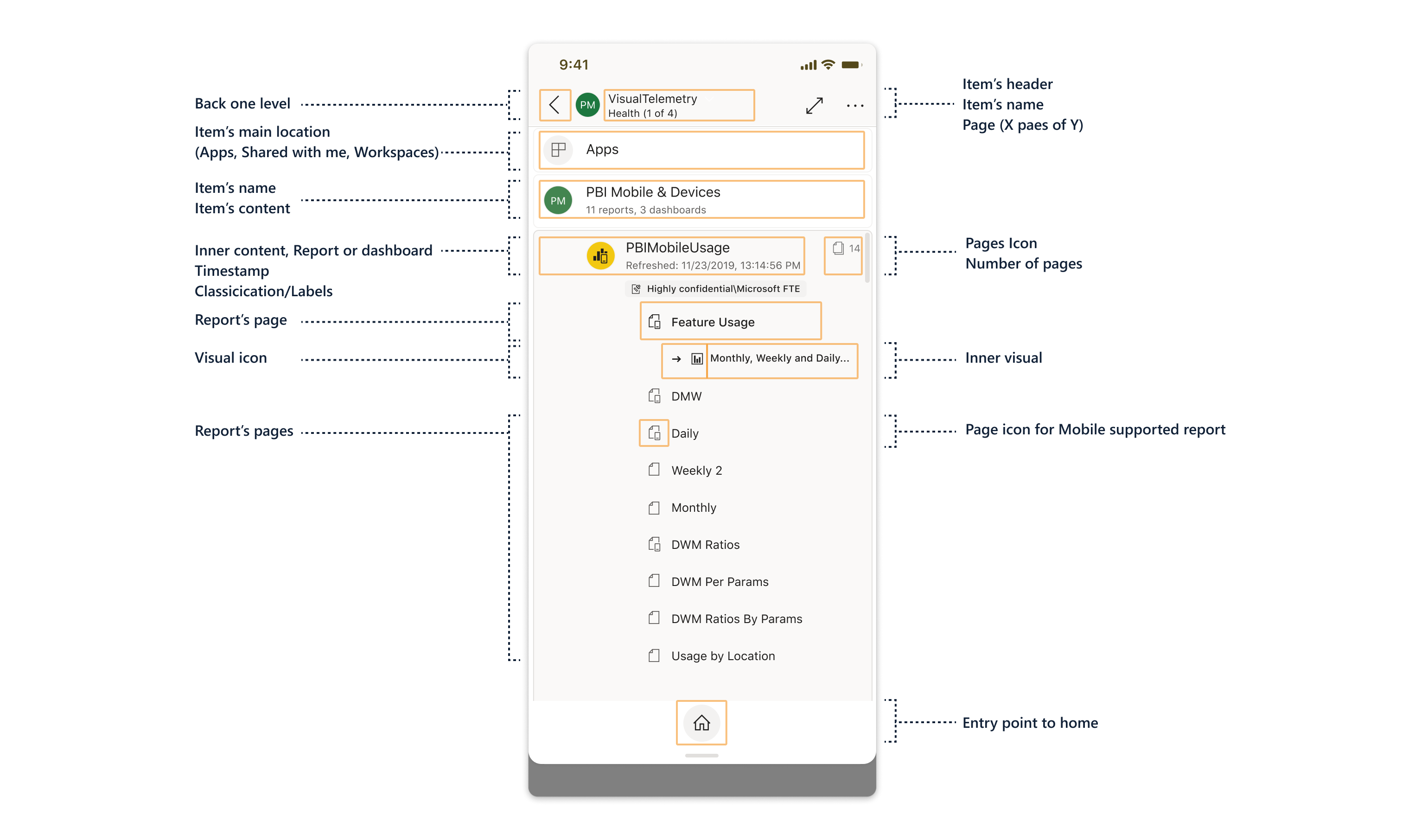Open DWM Ratios By Params page
Image resolution: width=1402 pixels, height=840 pixels.
737,619
